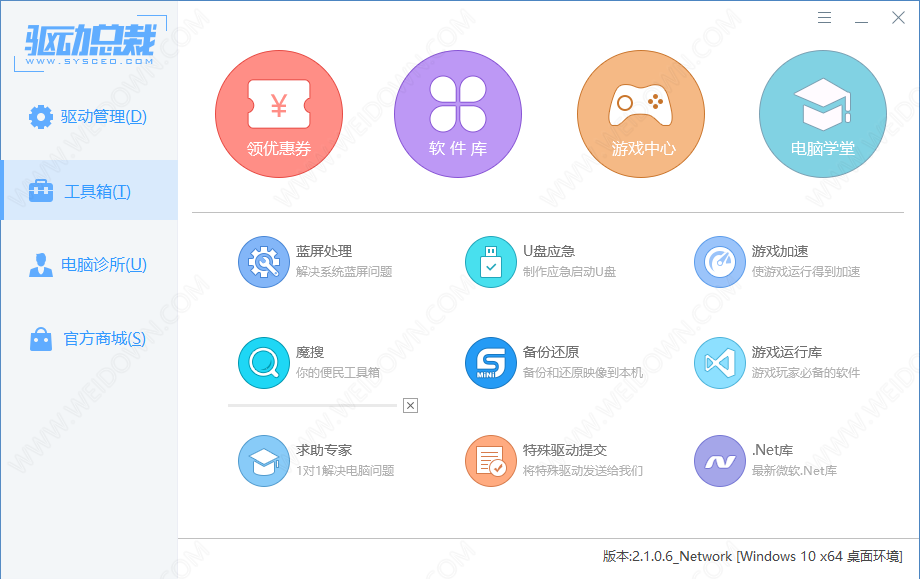Viewport: 920px width, 579px height.
Task: Click the .Net库 purple icon
Action: point(719,461)
